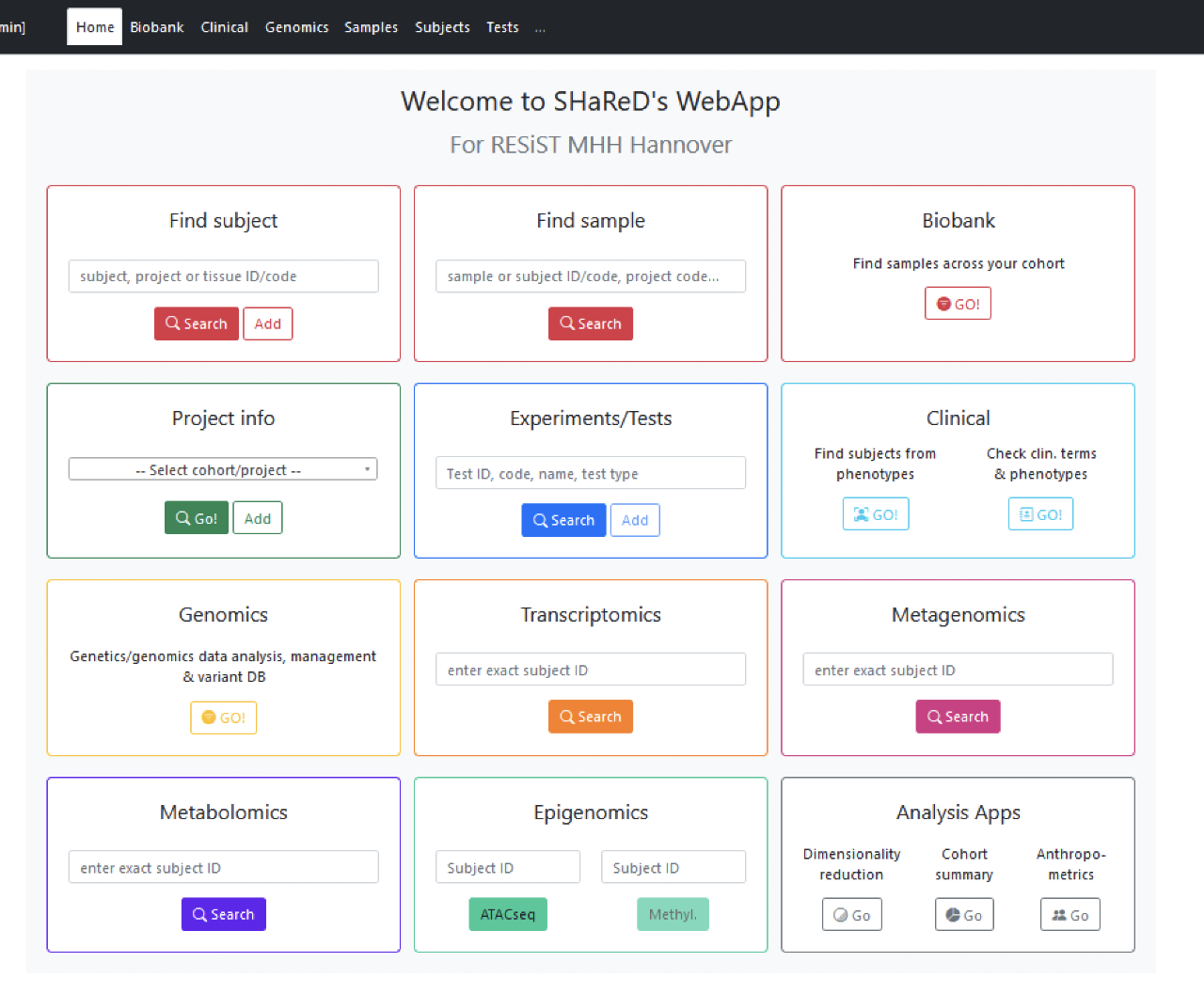Open the Samples menu

[371, 27]
